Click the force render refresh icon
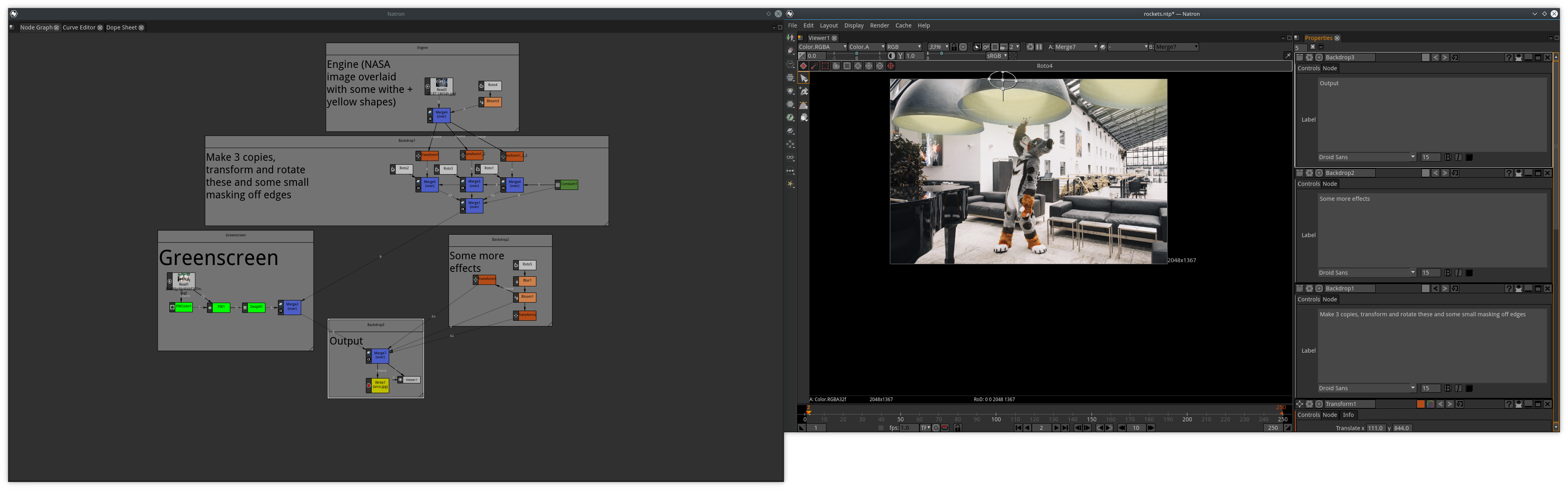This screenshot has width=1568, height=490. pos(1030,47)
